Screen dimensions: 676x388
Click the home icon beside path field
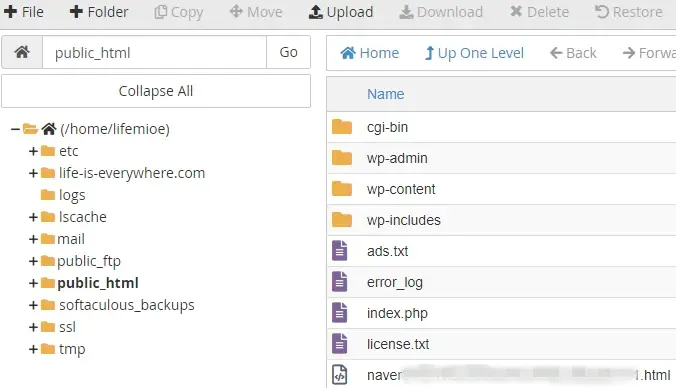point(22,52)
